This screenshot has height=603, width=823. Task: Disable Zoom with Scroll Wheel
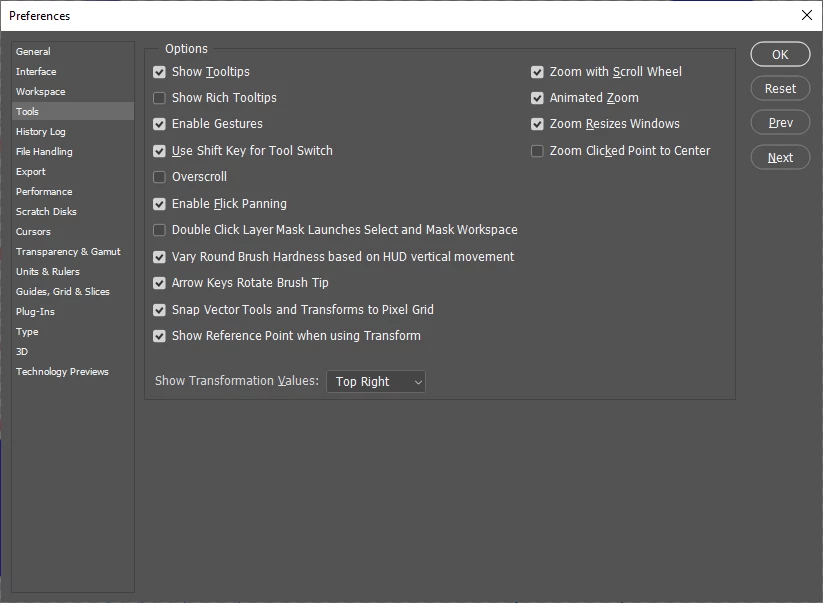pyautogui.click(x=537, y=72)
